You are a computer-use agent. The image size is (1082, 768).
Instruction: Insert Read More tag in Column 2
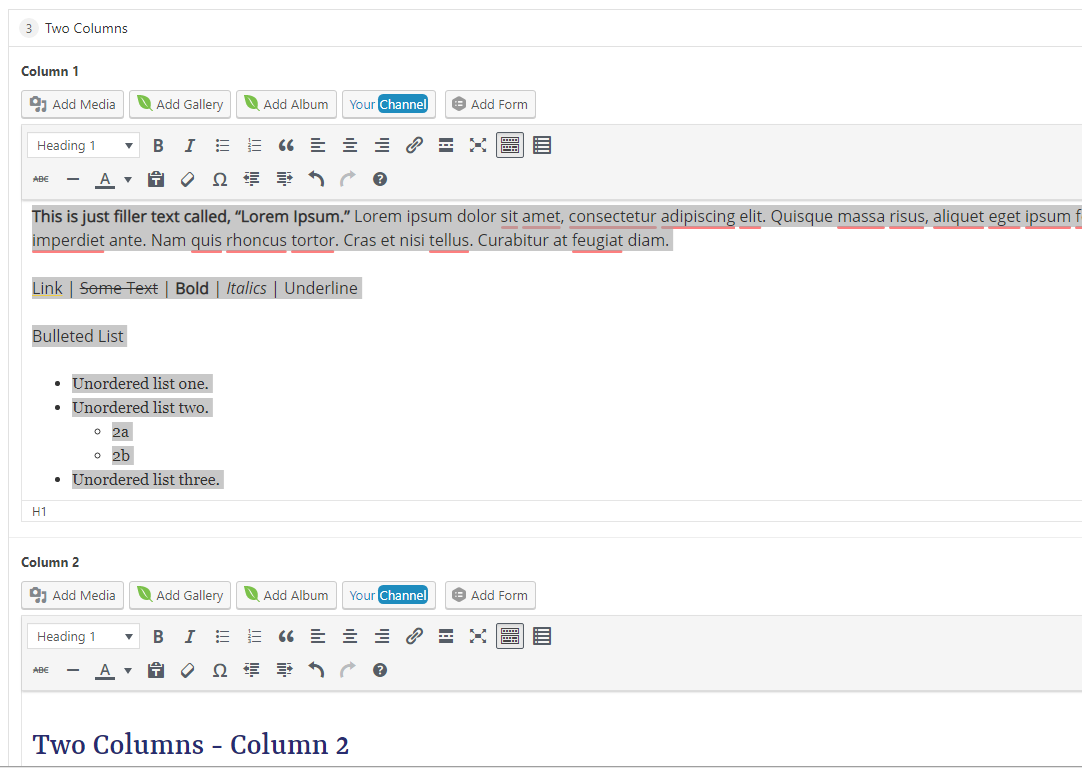tap(446, 637)
